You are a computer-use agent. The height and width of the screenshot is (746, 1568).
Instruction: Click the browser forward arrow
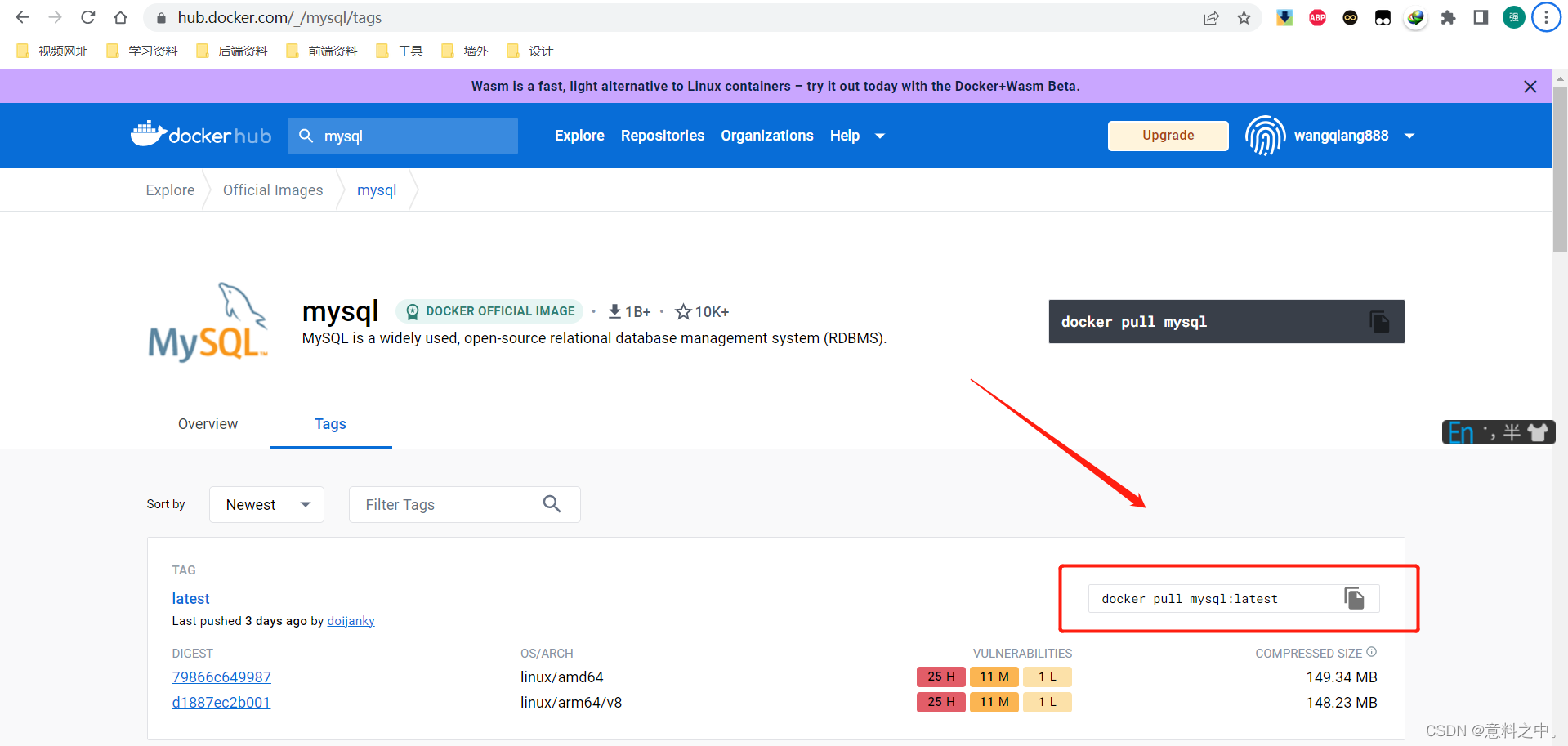(55, 17)
